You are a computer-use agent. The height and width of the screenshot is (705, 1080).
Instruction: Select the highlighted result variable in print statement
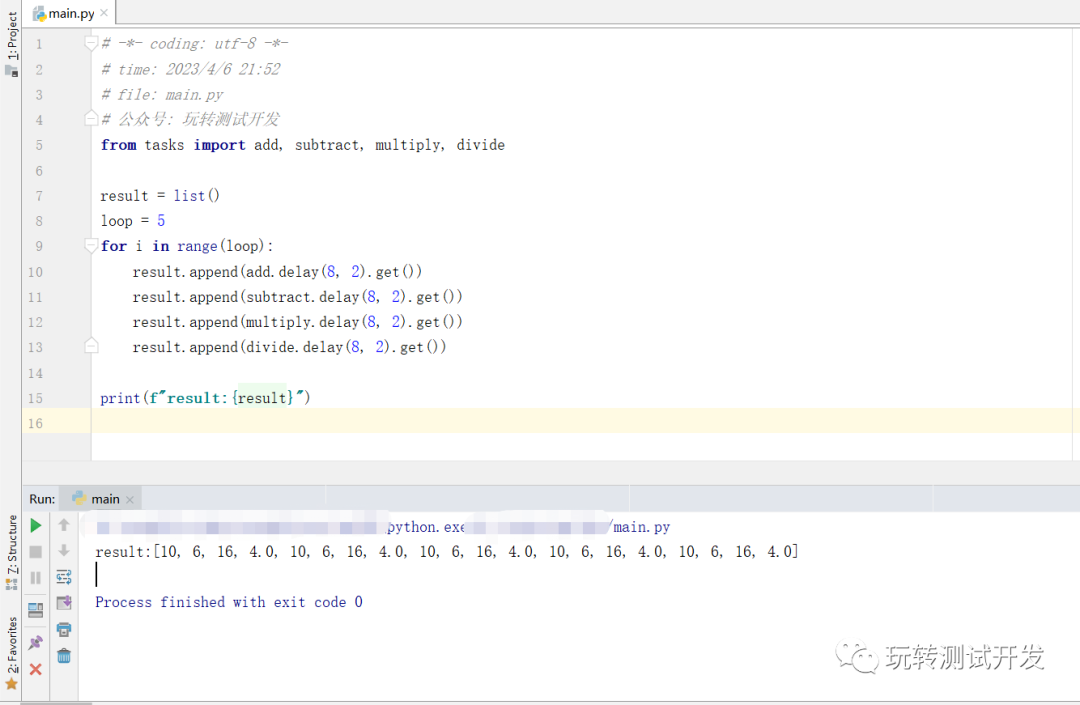pos(261,397)
